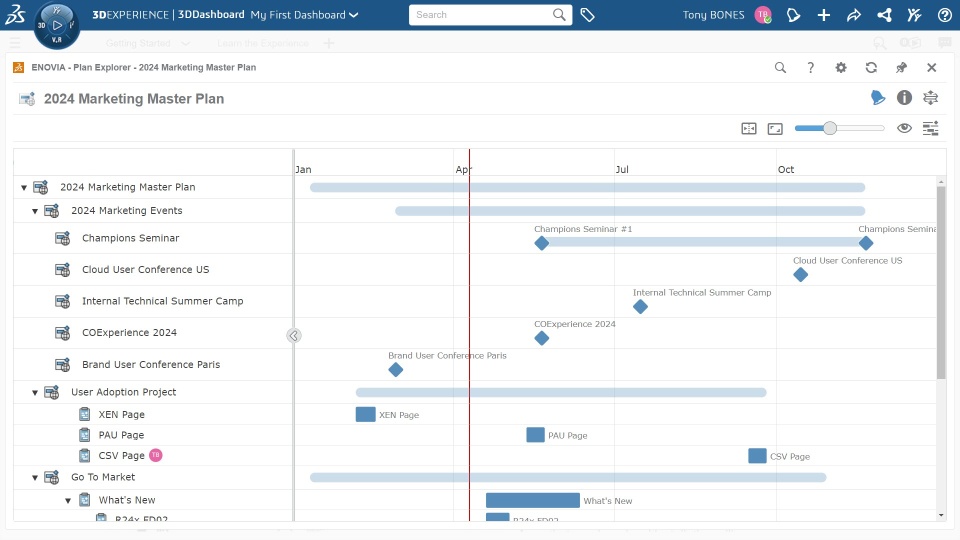Click the PAU Page task bar
This screenshot has height=540, width=960.
(x=535, y=435)
